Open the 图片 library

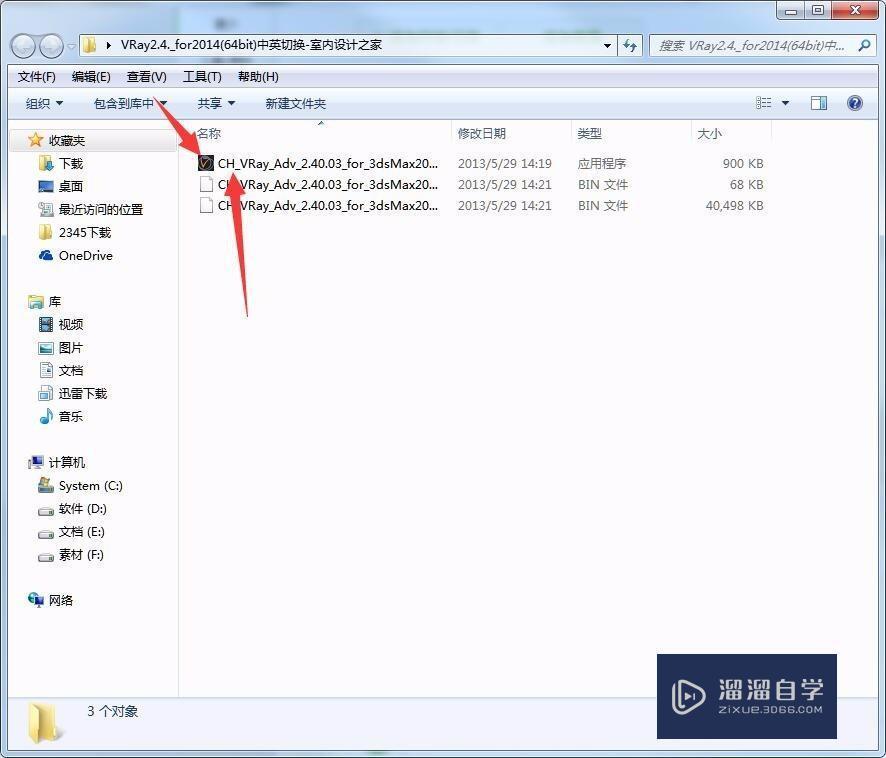[x=71, y=347]
